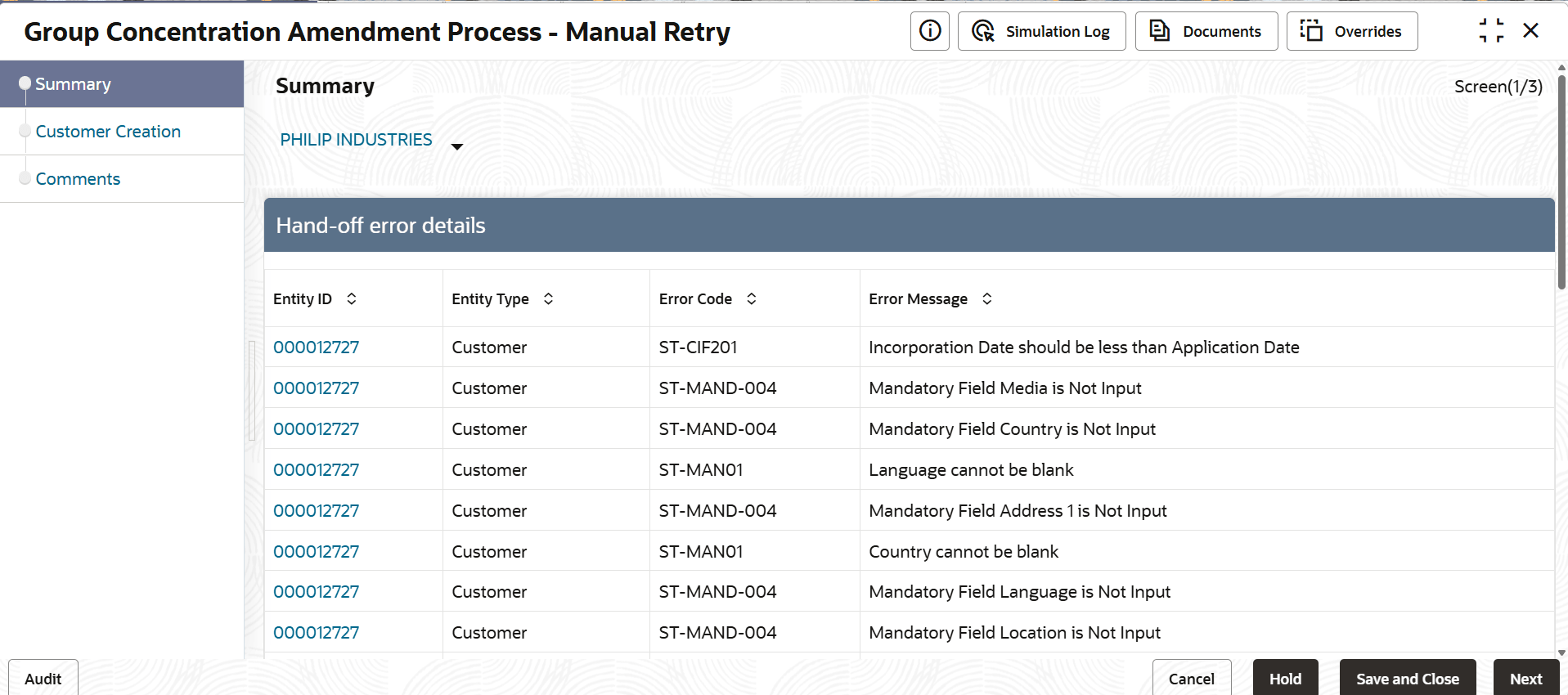1568x695 pixels.
Task: Click the Next button
Action: (1525, 679)
